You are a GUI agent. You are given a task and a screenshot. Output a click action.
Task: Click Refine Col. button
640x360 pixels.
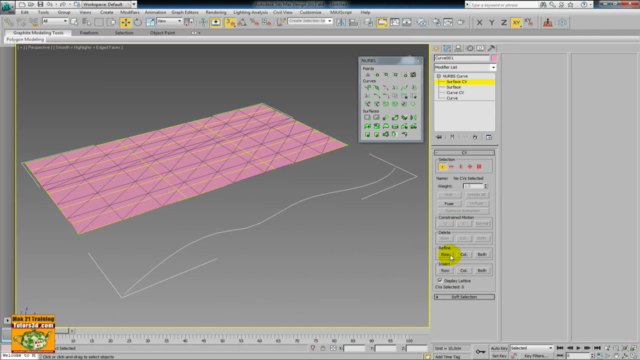464,254
